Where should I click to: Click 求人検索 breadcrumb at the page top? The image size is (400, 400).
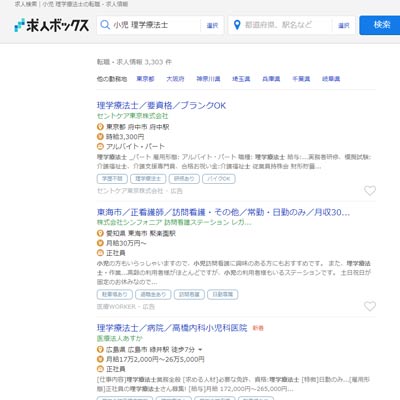(26, 4)
